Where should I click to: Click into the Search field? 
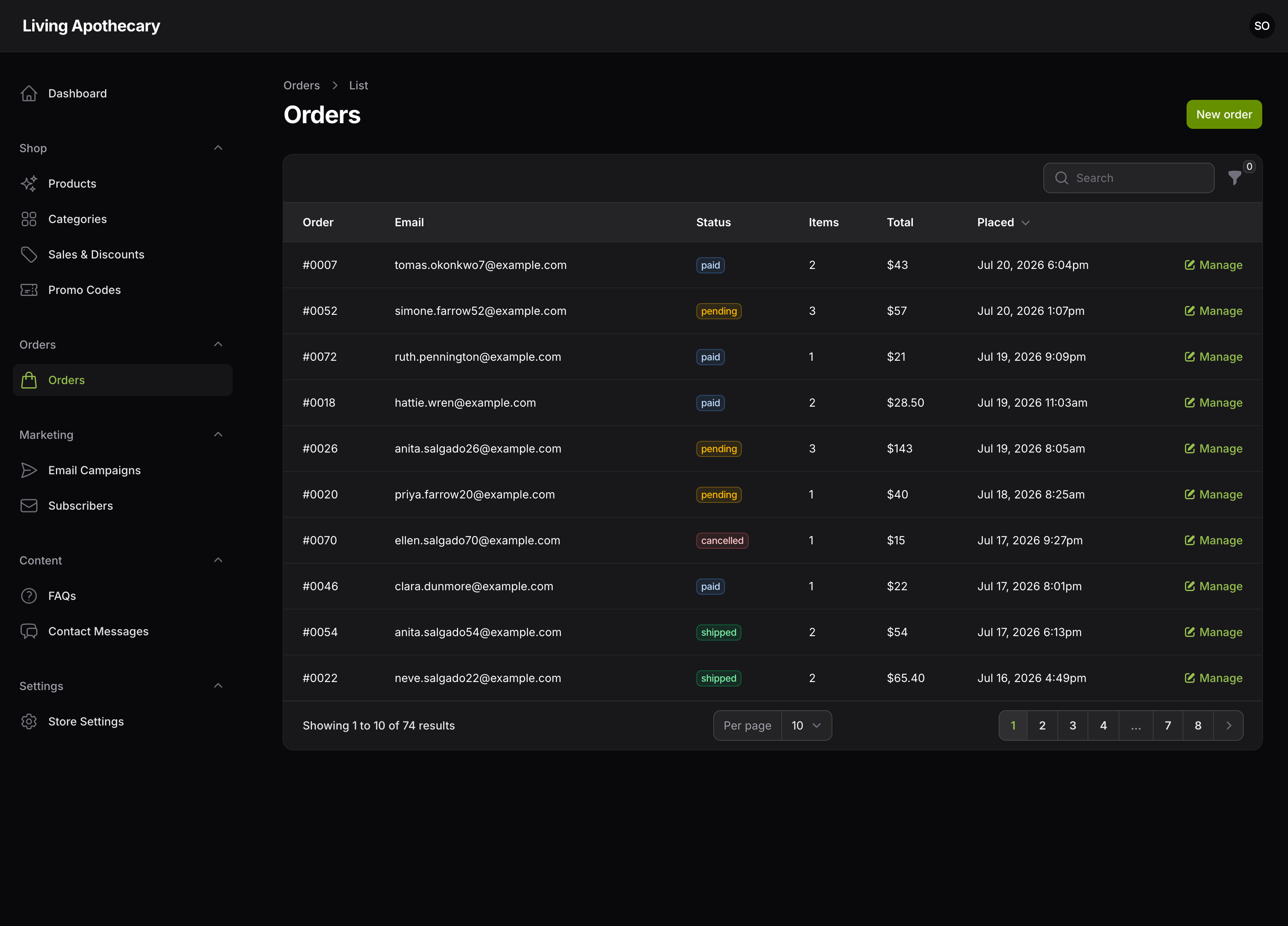pyautogui.click(x=1129, y=178)
